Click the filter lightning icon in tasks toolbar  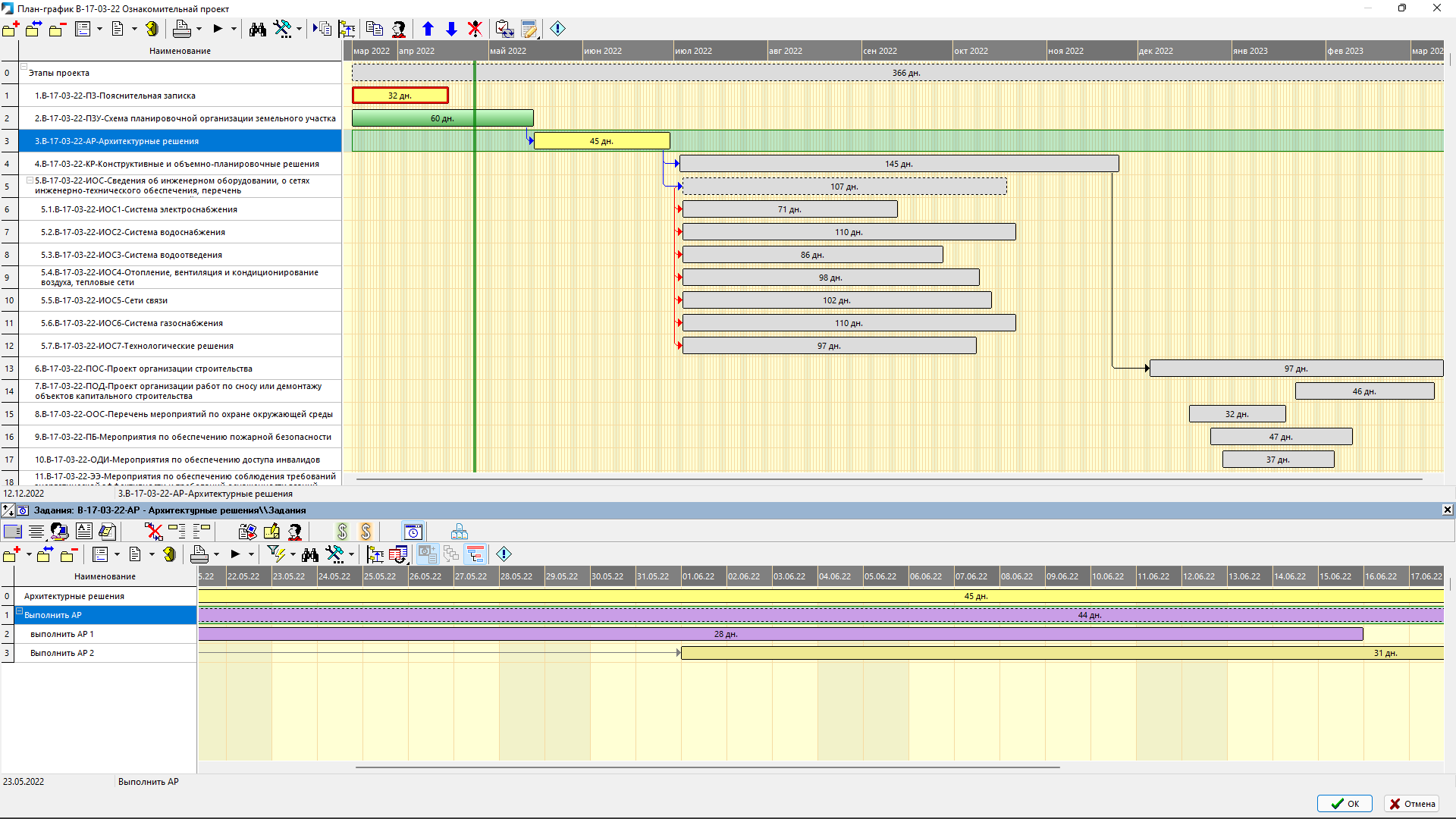pyautogui.click(x=275, y=554)
